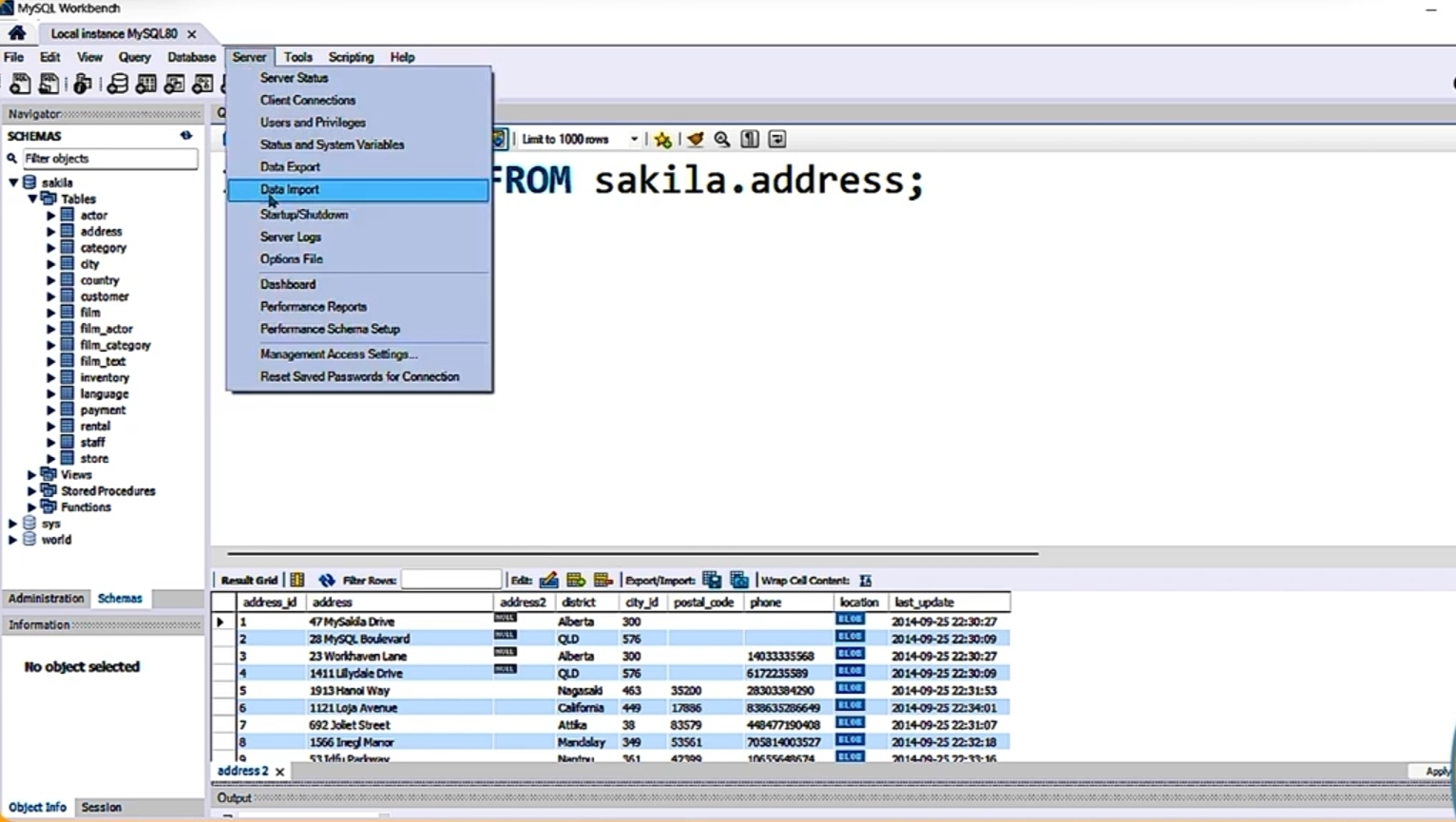Select the '1121 Loja Avenue' cell

(x=399, y=708)
